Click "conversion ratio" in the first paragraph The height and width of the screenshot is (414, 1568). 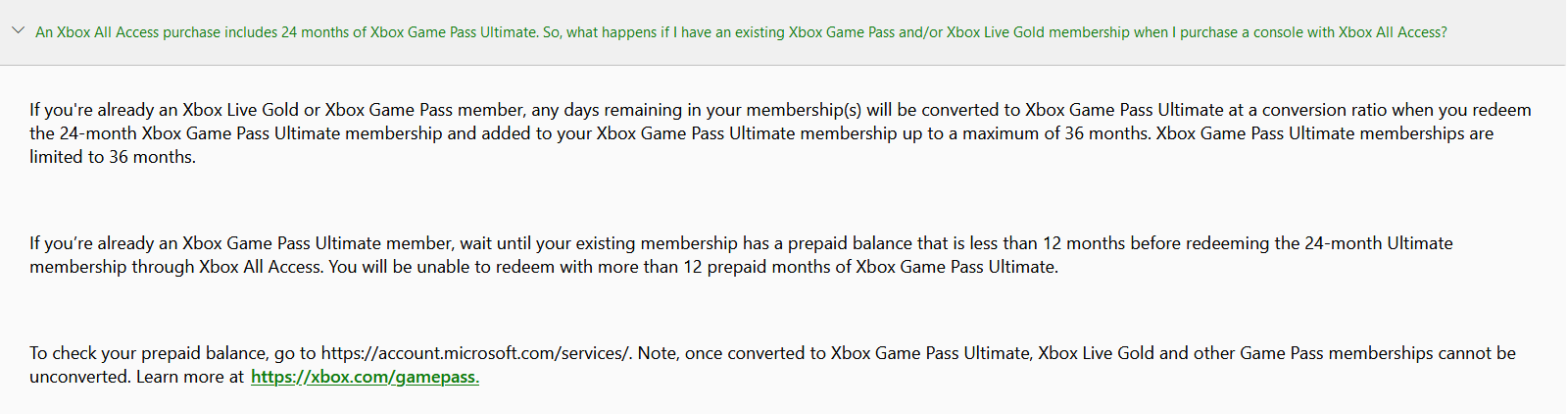coord(1324,110)
